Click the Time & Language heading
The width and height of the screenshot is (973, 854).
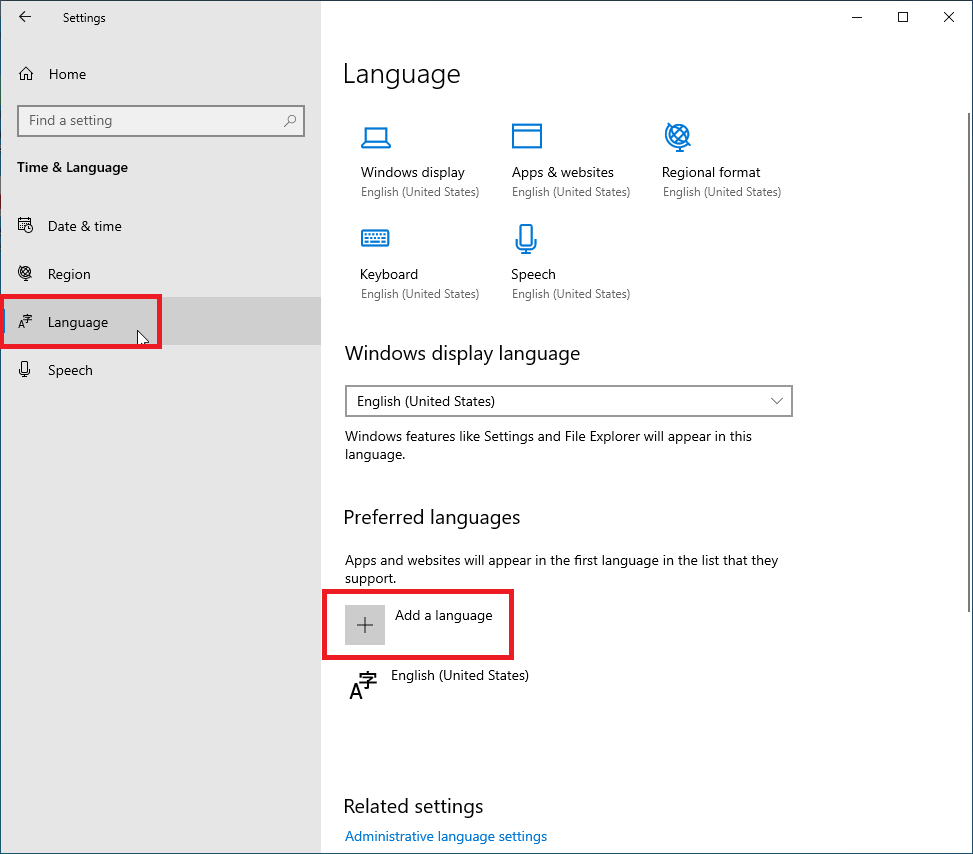pyautogui.click(x=73, y=167)
